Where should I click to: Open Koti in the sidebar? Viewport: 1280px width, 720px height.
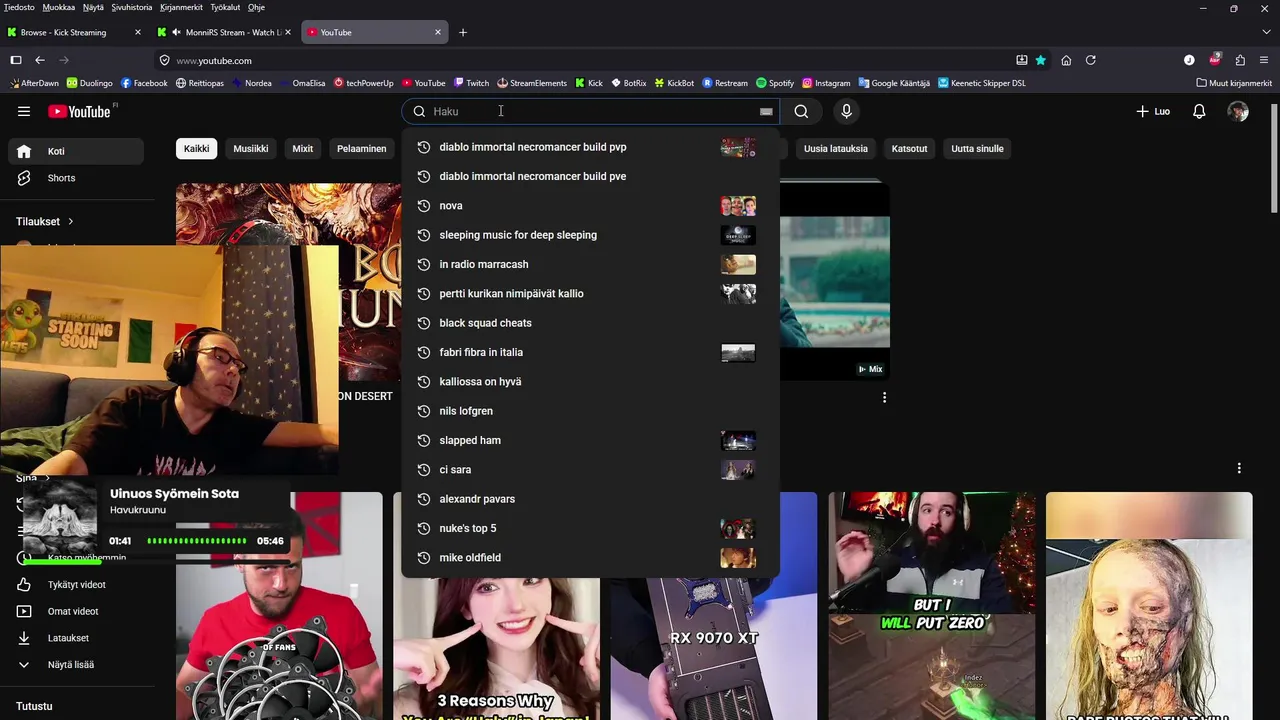pyautogui.click(x=76, y=151)
